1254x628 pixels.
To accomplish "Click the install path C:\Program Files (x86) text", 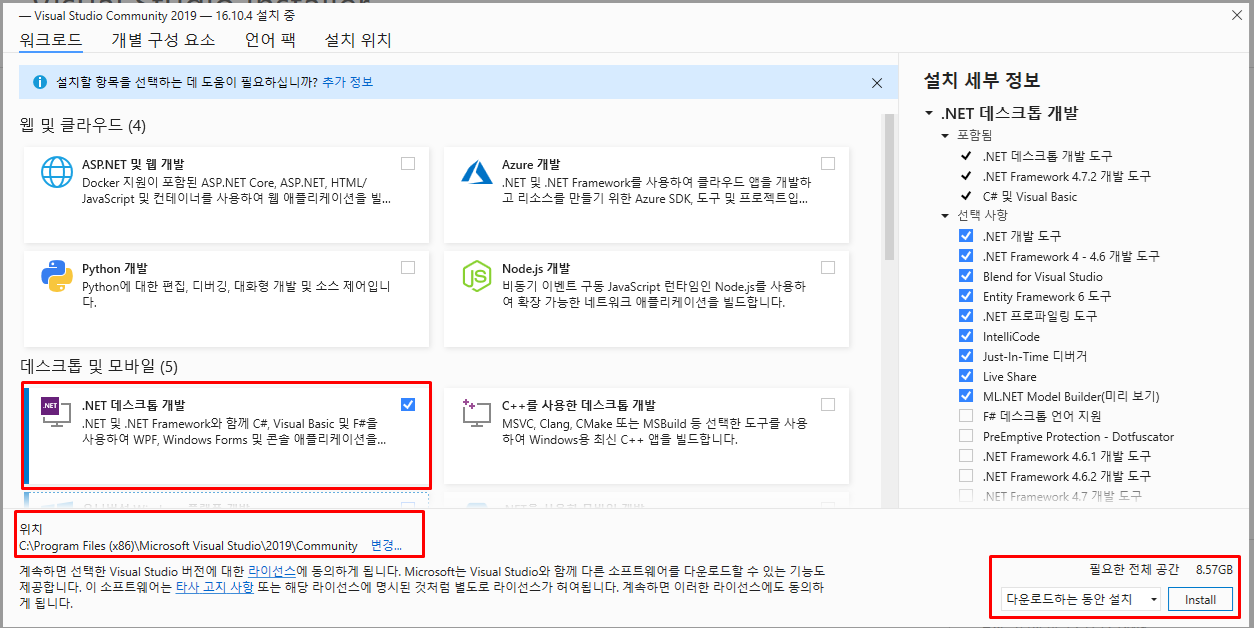I will [188, 546].
